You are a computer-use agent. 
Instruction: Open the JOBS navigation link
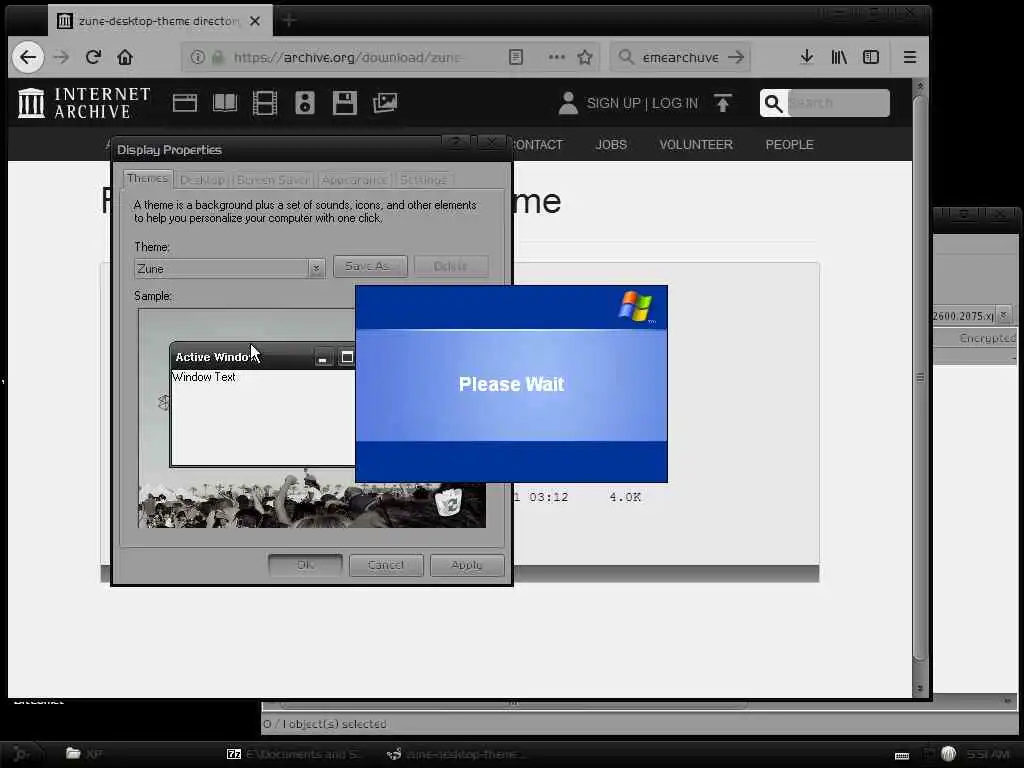tap(611, 144)
